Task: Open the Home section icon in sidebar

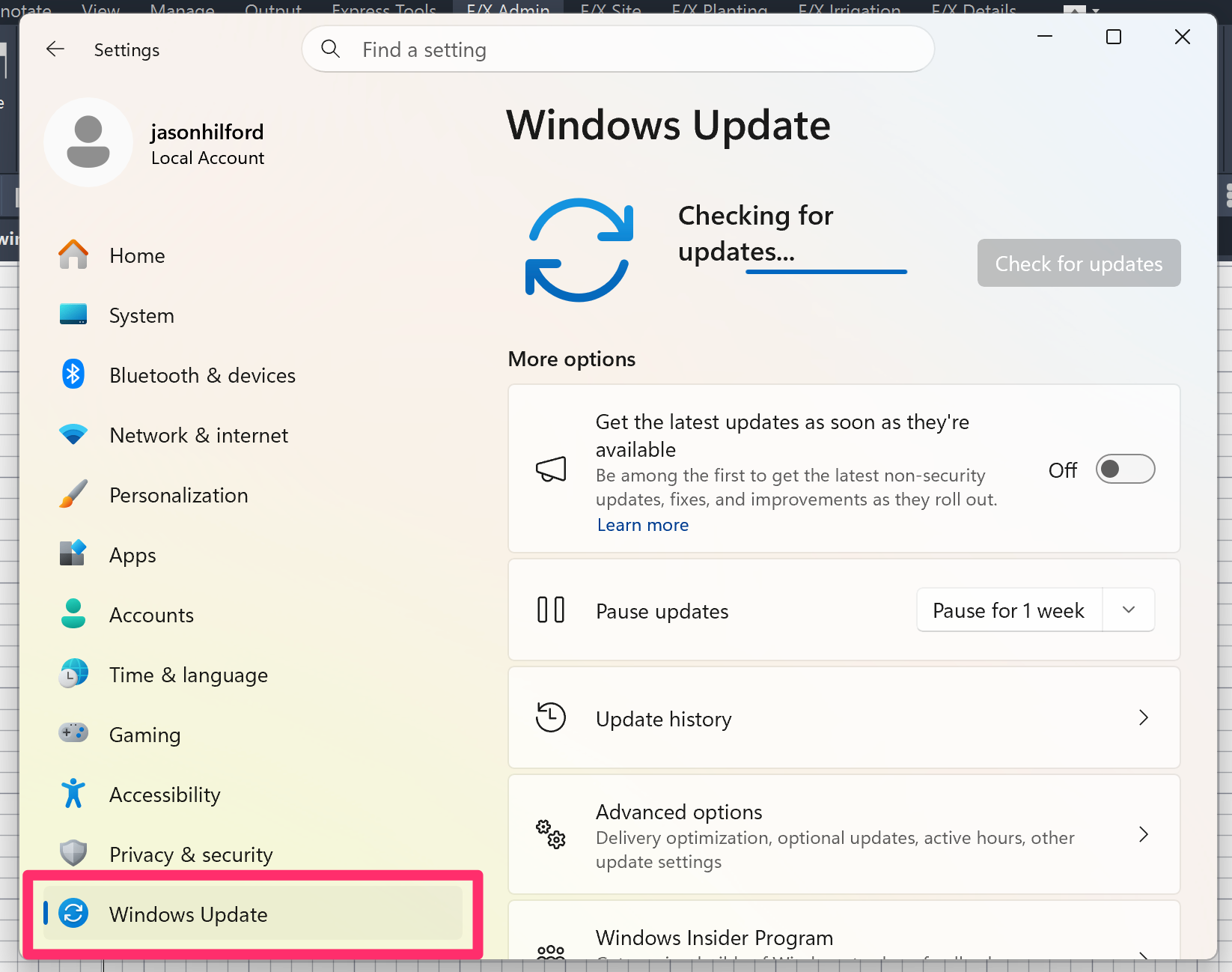Action: 74,255
